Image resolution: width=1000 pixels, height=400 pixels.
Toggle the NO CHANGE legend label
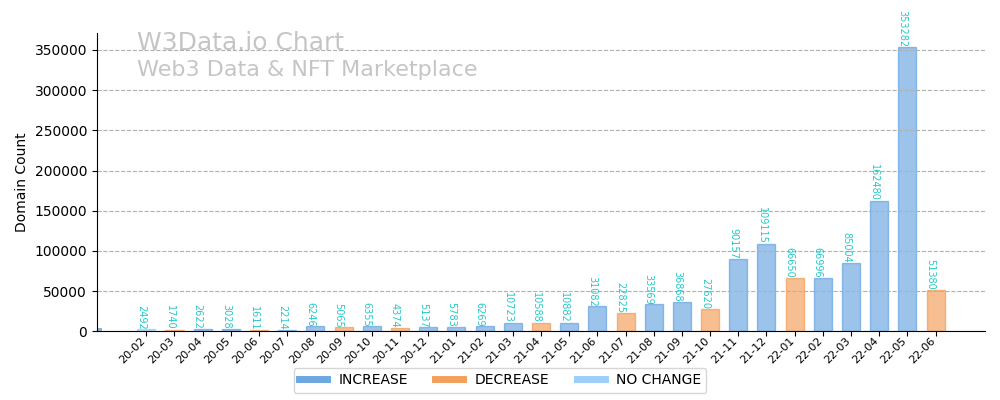[658, 380]
